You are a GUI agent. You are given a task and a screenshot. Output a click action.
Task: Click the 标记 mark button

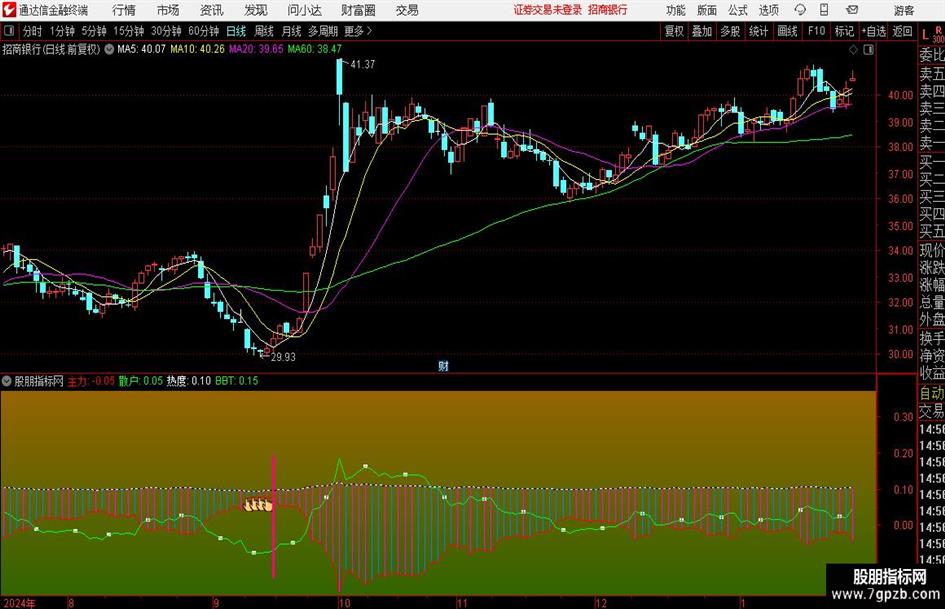click(844, 31)
